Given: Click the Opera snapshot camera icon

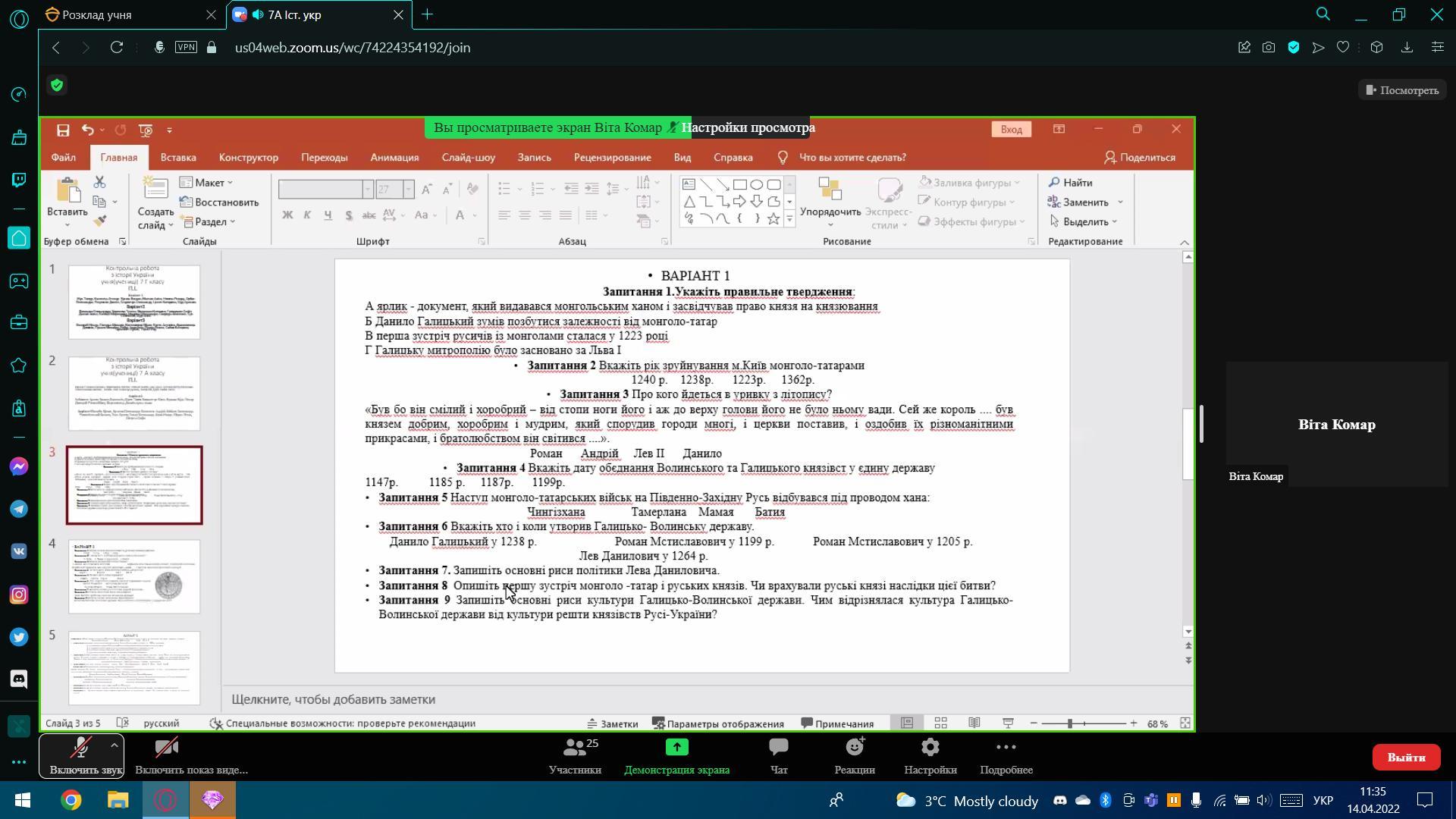Looking at the screenshot, I should (x=1269, y=48).
